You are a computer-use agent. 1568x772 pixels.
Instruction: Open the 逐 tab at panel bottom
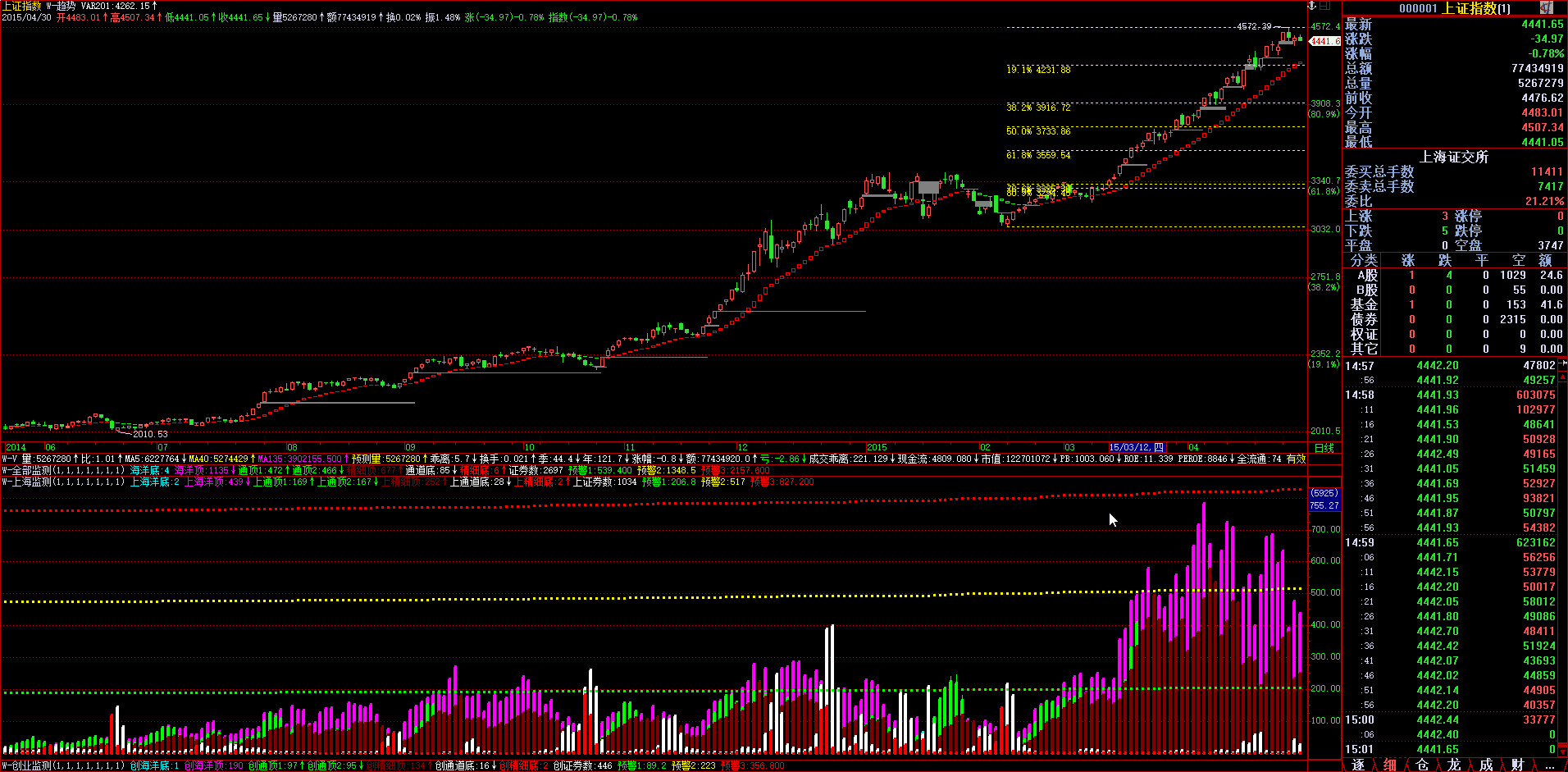click(1358, 765)
